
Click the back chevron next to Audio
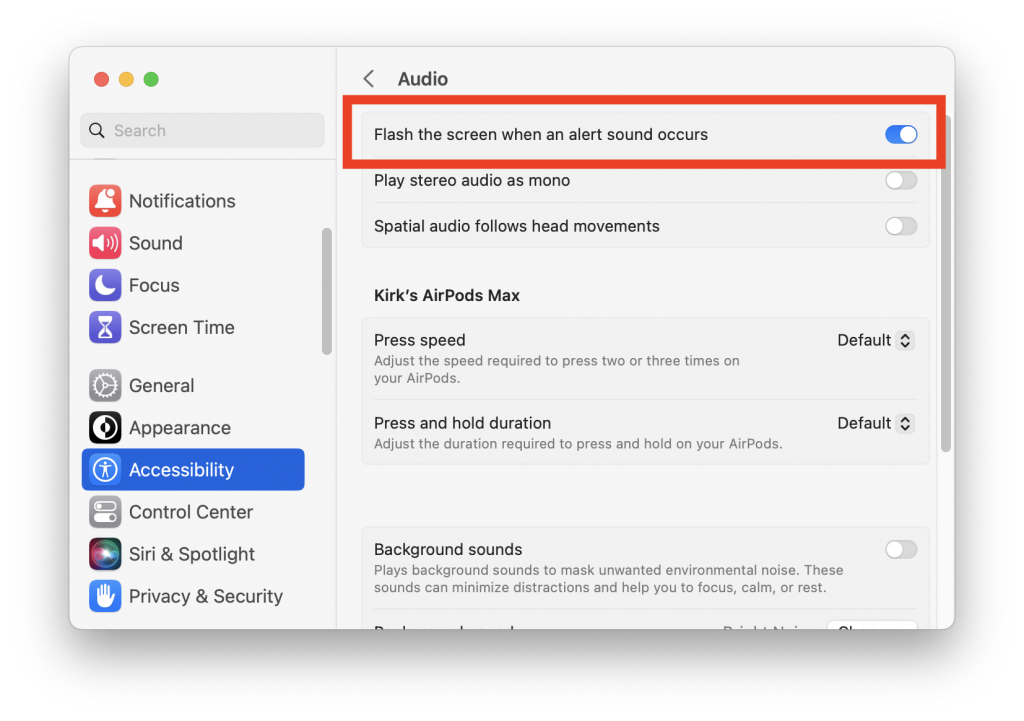click(368, 78)
